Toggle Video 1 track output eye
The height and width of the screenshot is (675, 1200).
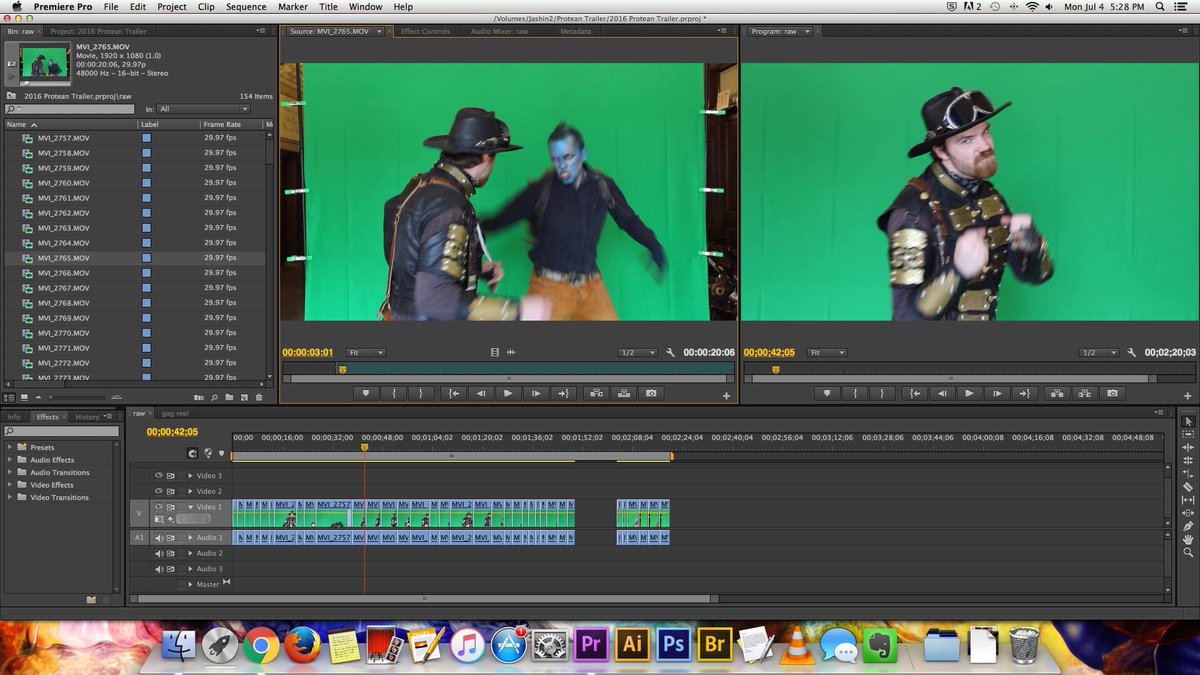pyautogui.click(x=158, y=507)
